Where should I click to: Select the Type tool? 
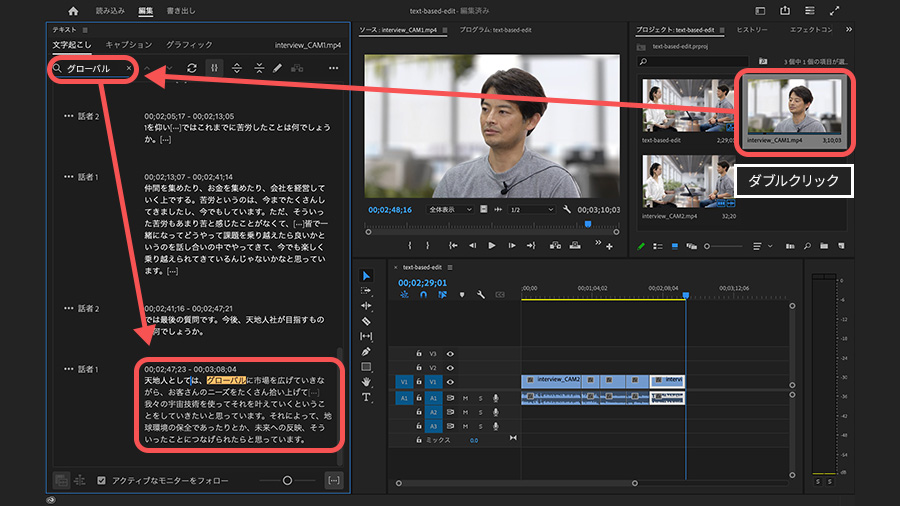point(366,397)
